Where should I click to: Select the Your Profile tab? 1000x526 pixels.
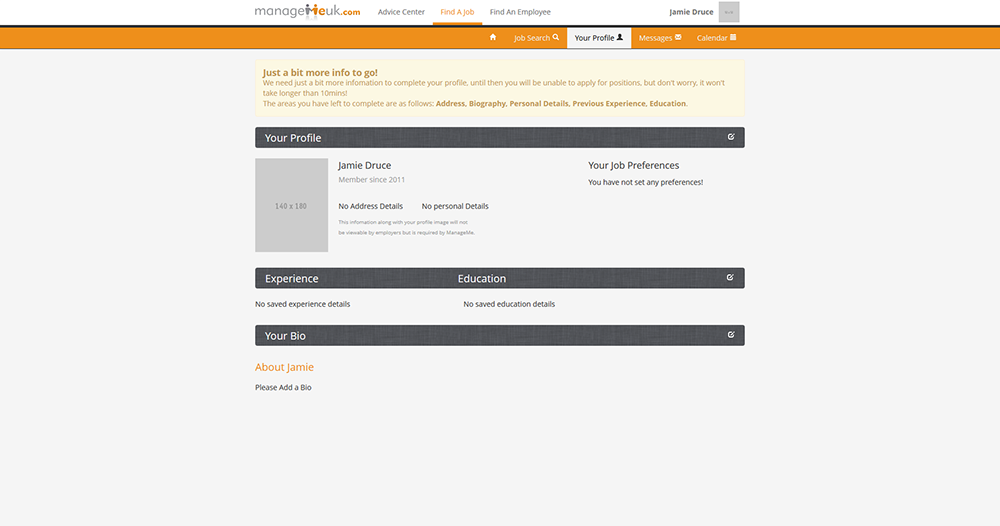coord(598,38)
